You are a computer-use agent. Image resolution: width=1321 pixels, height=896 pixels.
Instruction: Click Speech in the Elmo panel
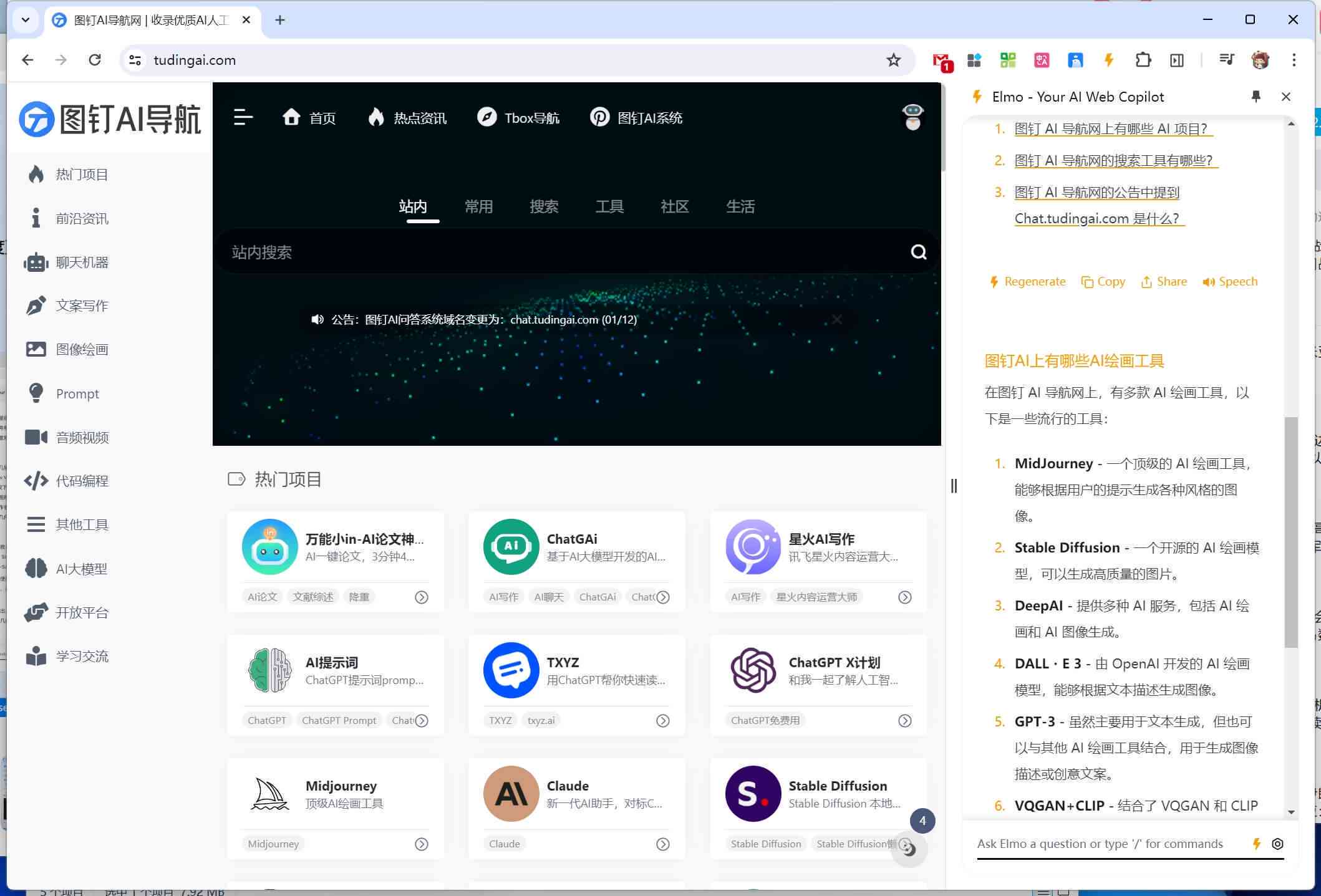pos(1230,281)
